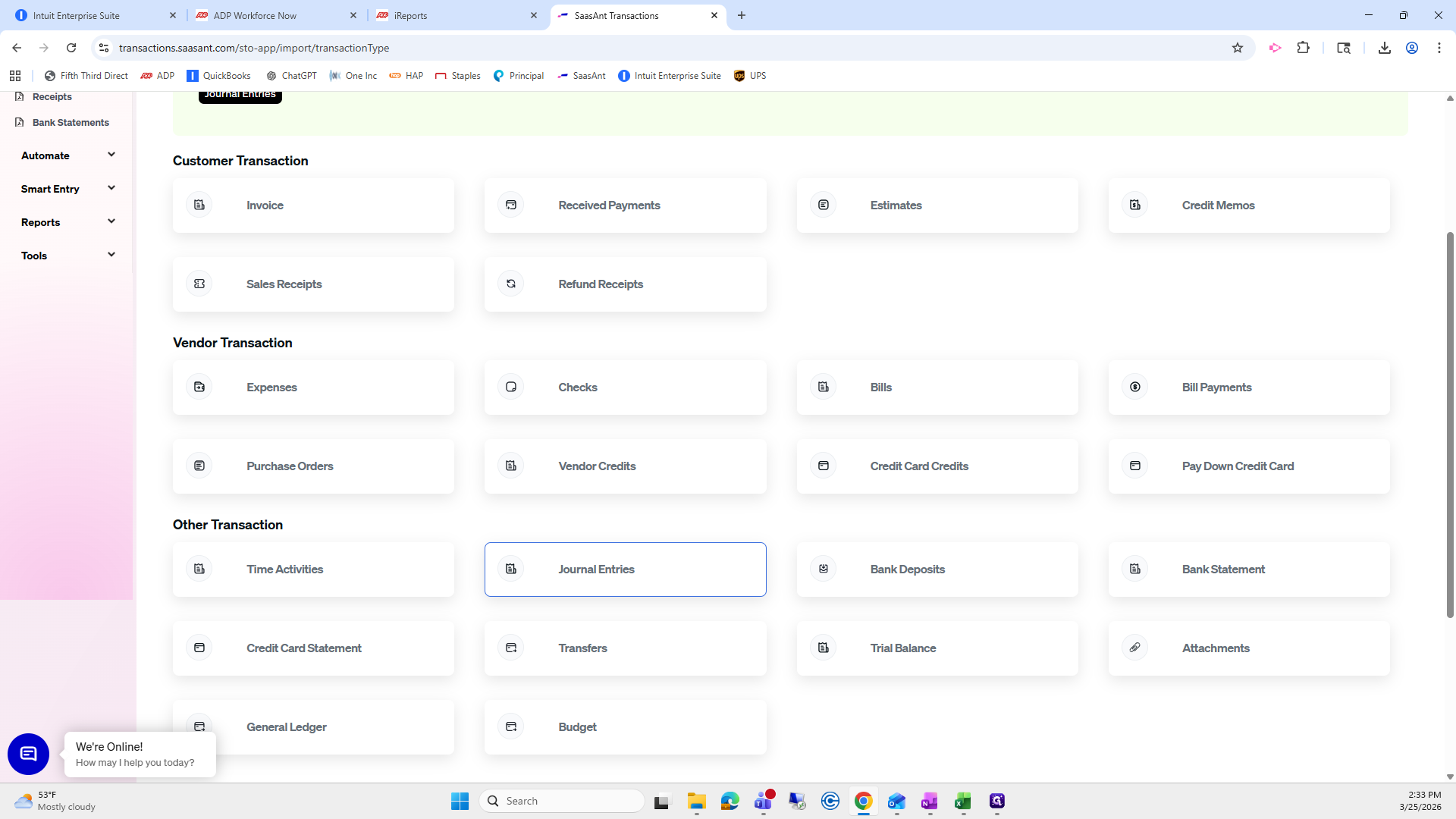Click the Windows taskbar Search box

coord(562,801)
